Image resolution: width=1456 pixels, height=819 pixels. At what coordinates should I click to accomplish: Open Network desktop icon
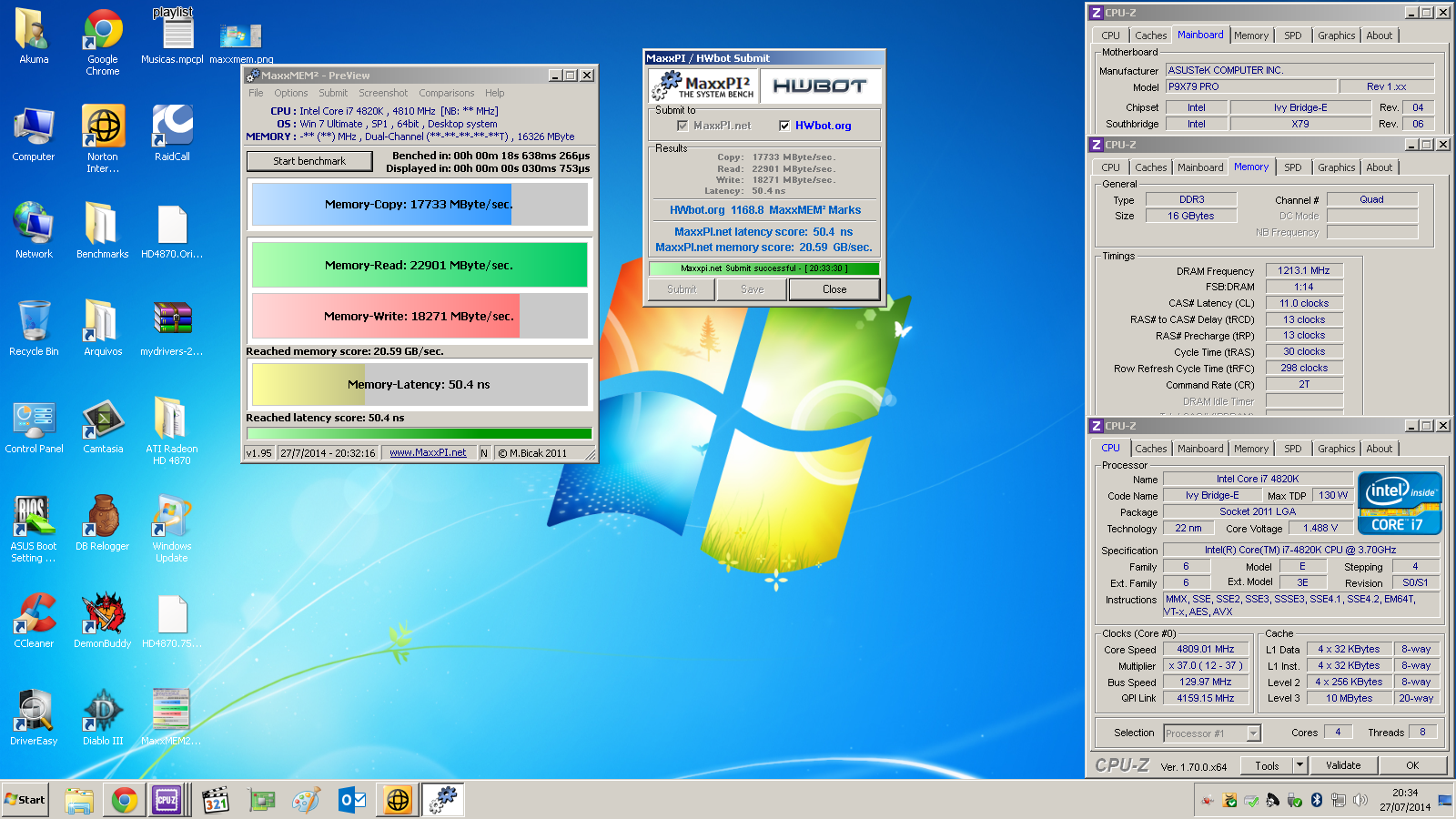tap(34, 230)
